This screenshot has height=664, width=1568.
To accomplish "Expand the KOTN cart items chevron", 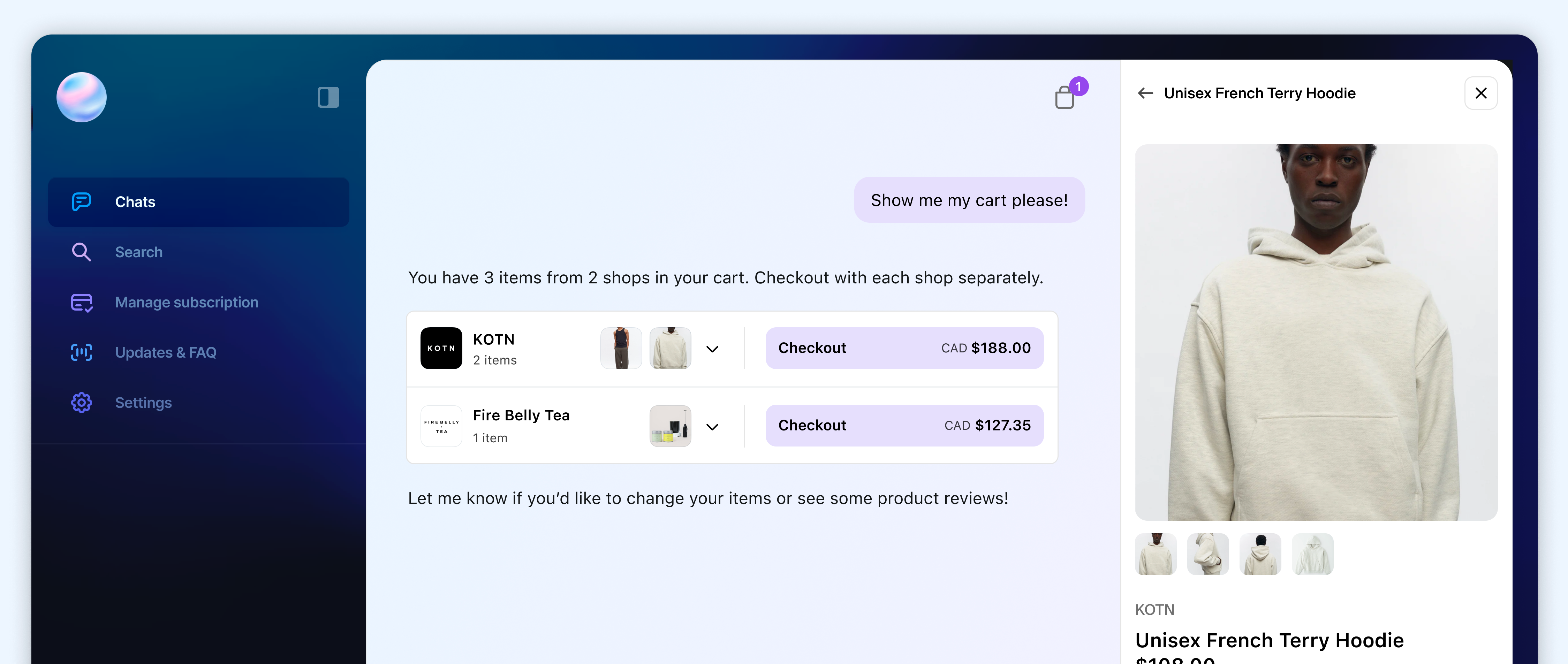I will tap(712, 349).
